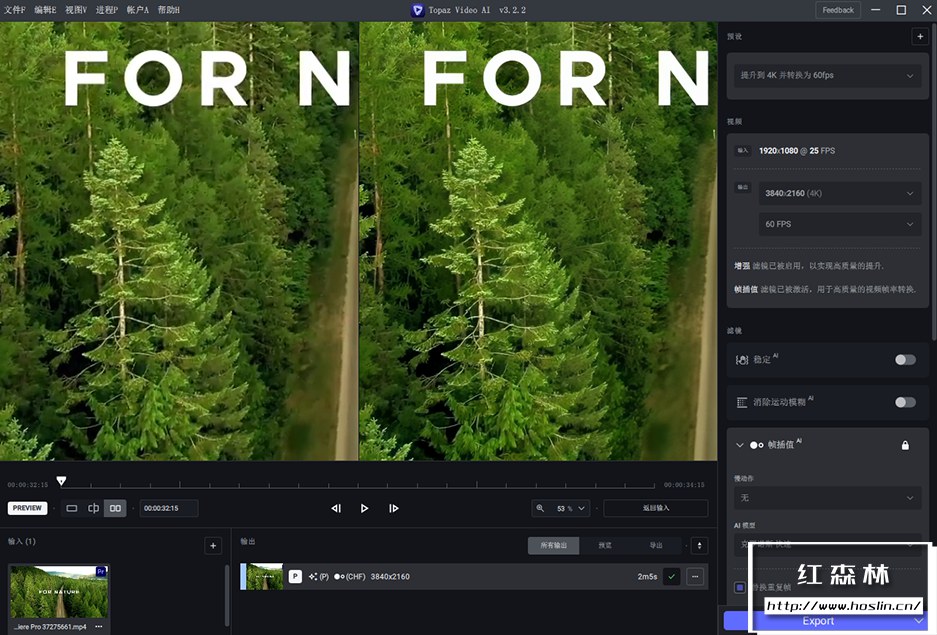Screen dimensions: 937x635
Task: Switch to single view layout icon
Action: [72, 508]
